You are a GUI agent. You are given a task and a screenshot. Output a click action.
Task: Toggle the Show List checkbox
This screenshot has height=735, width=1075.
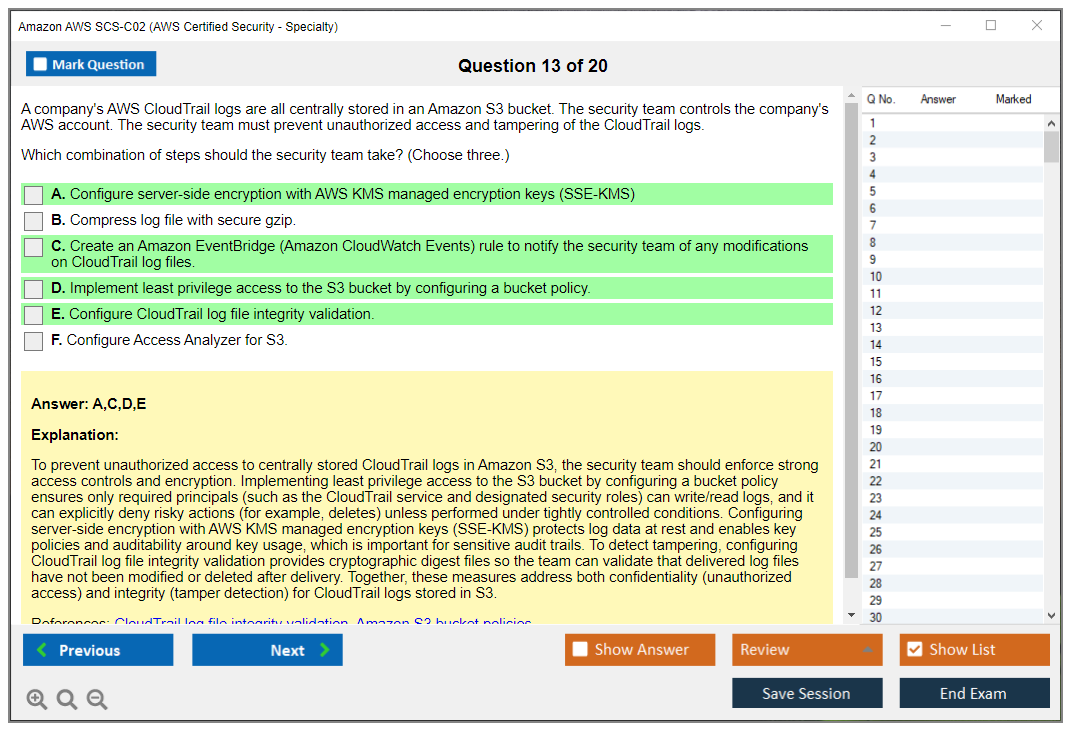[914, 650]
